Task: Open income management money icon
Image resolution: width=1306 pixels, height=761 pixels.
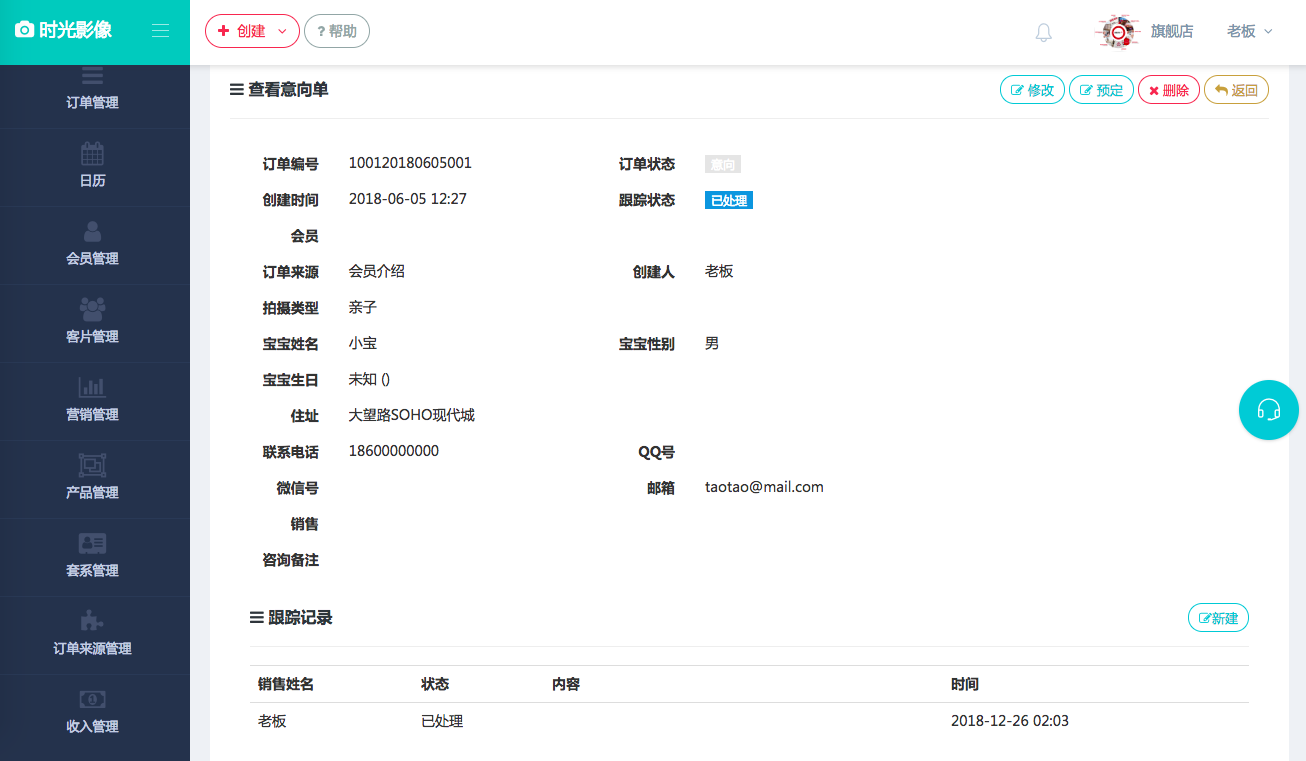Action: click(x=92, y=699)
